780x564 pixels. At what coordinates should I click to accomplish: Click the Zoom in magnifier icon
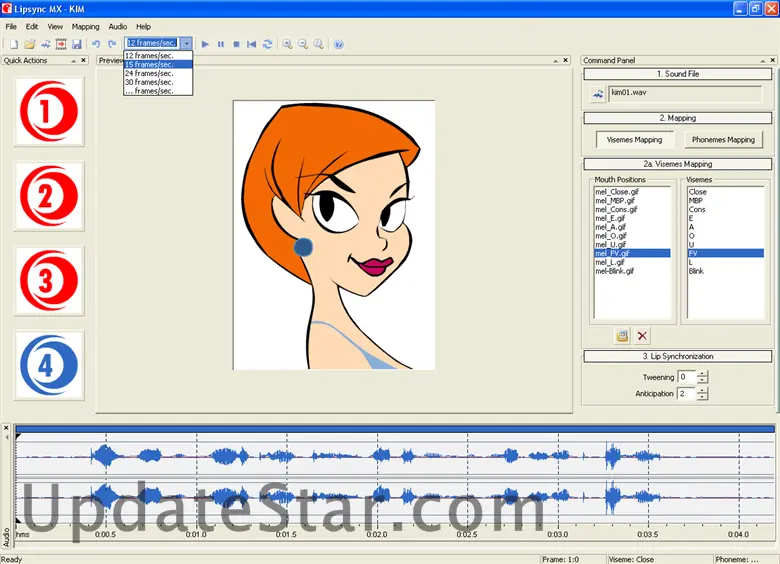pyautogui.click(x=287, y=44)
